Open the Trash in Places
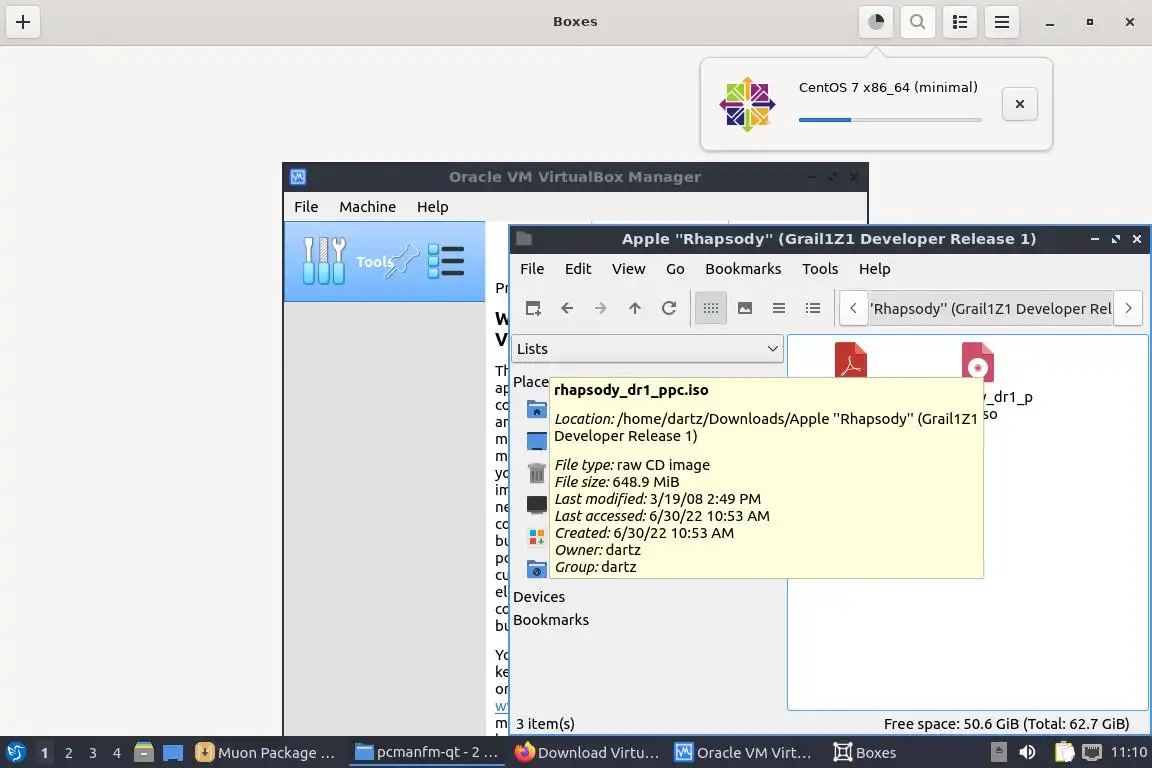Viewport: 1152px width, 768px height. pos(536,473)
